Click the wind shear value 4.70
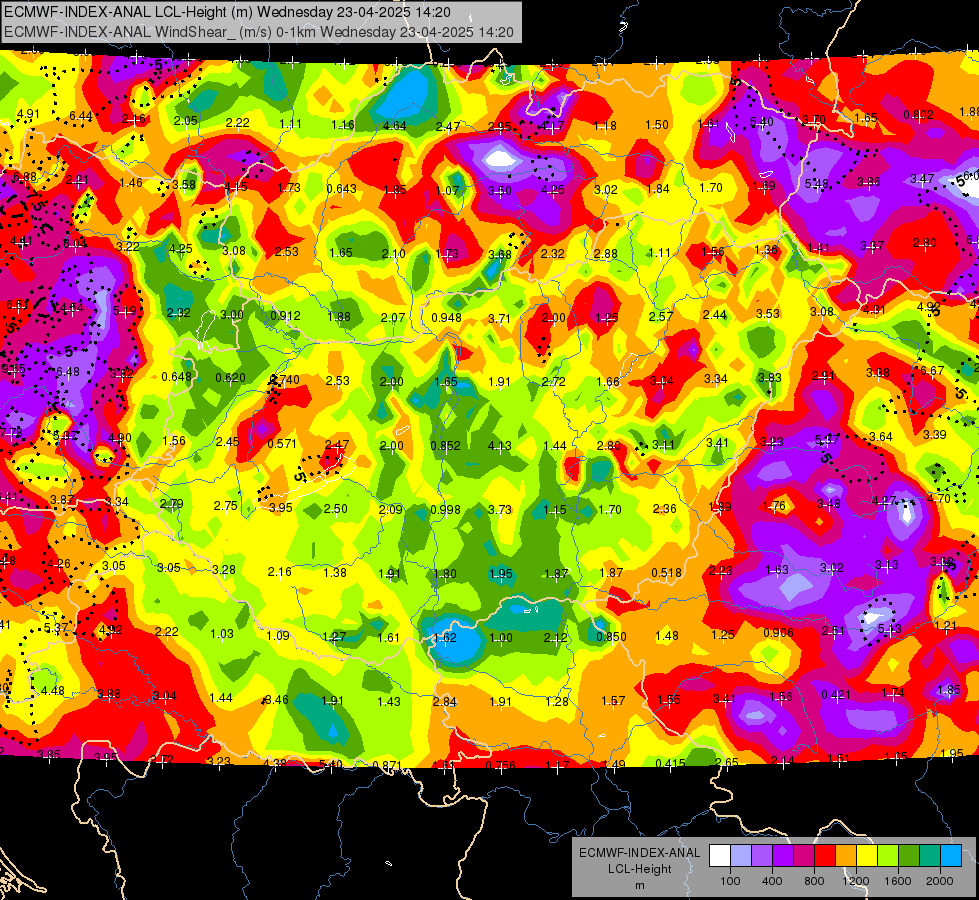 pyautogui.click(x=938, y=498)
